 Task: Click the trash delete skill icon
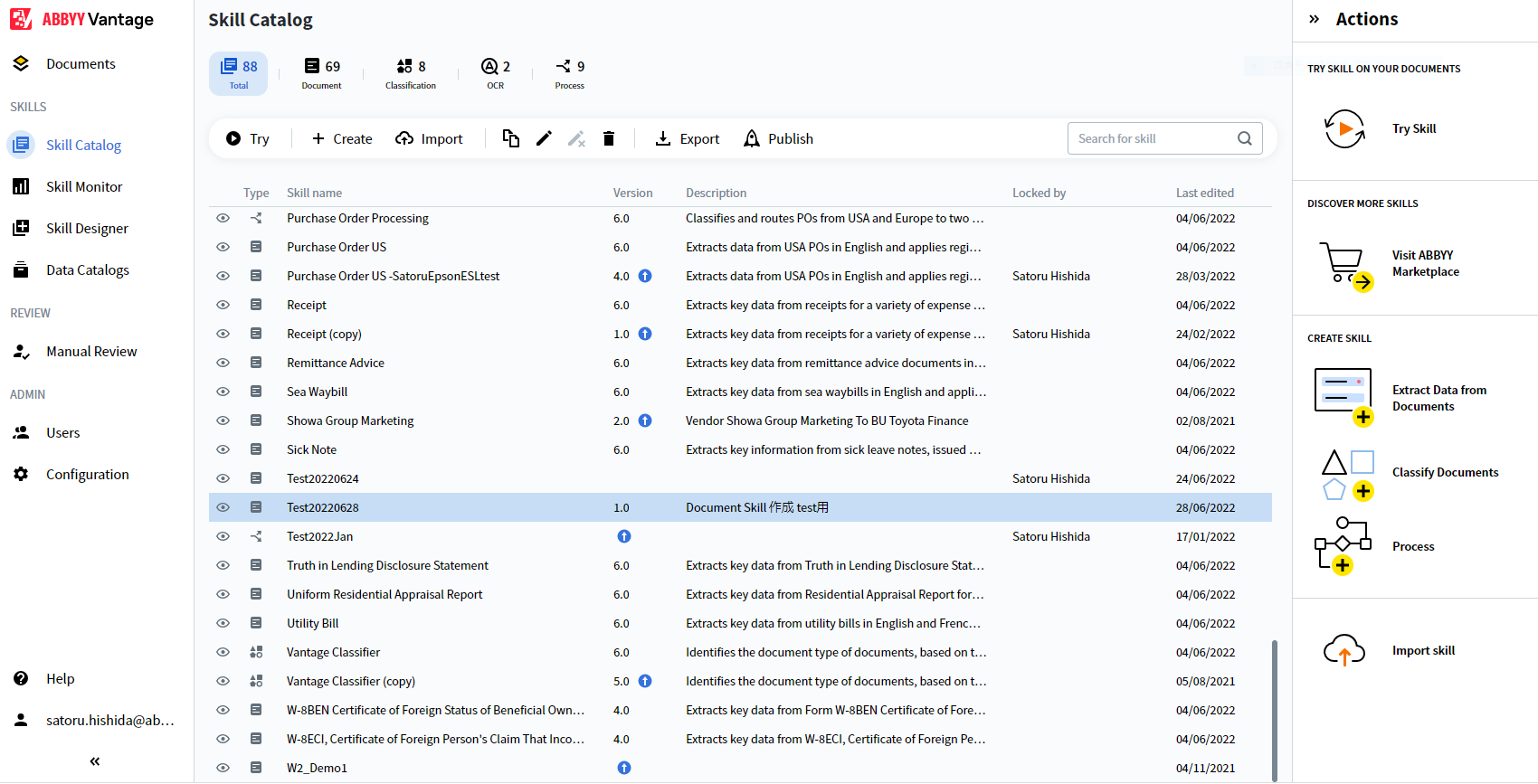click(x=609, y=138)
